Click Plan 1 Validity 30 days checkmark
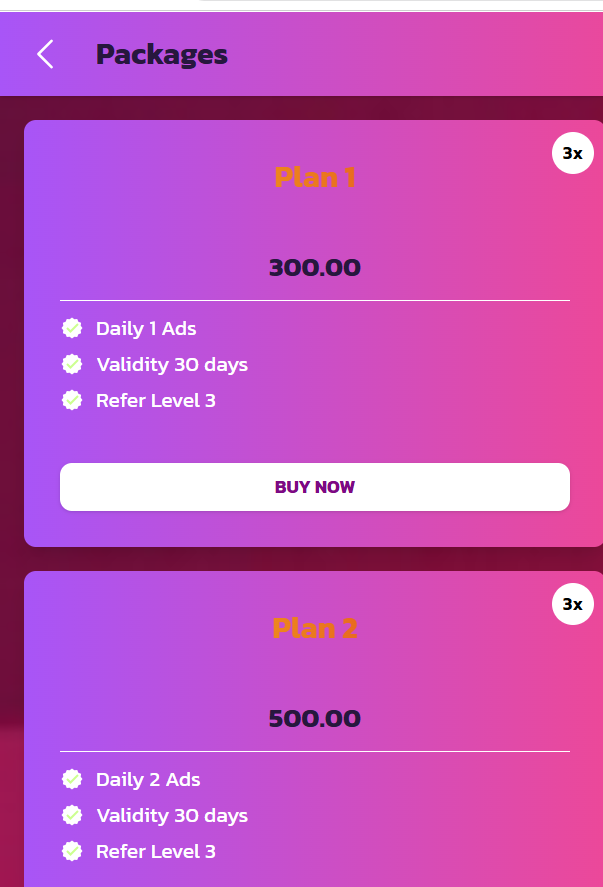Viewport: 603px width, 887px height. (72, 364)
